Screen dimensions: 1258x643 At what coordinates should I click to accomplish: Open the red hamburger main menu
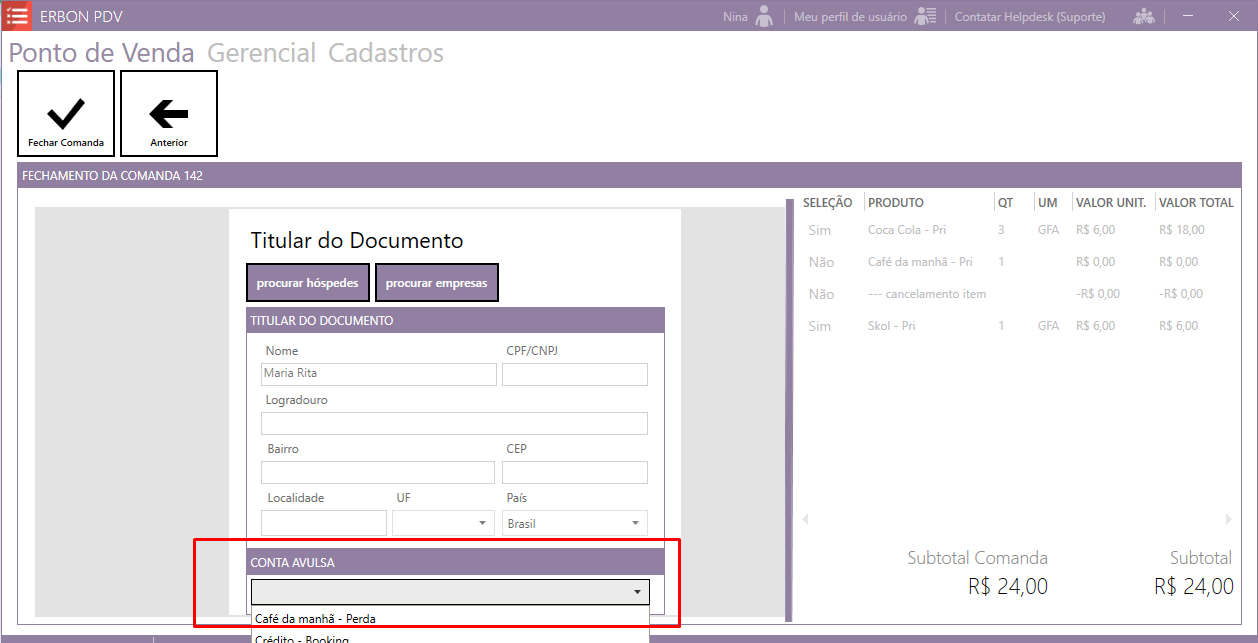coord(17,16)
